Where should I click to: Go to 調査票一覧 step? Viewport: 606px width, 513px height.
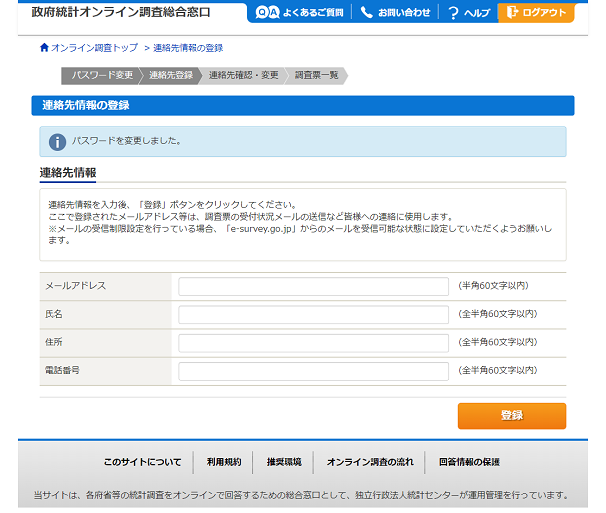tap(317, 75)
